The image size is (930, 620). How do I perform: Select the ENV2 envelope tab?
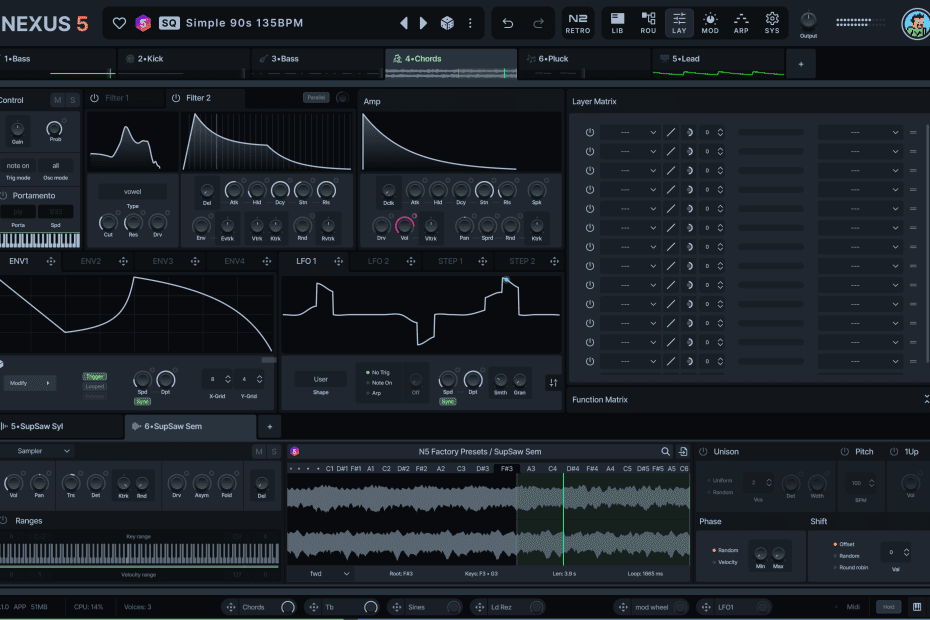point(91,261)
